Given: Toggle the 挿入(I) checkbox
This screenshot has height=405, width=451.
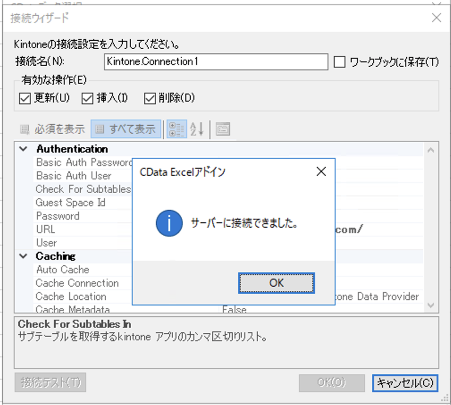Looking at the screenshot, I should 87,98.
